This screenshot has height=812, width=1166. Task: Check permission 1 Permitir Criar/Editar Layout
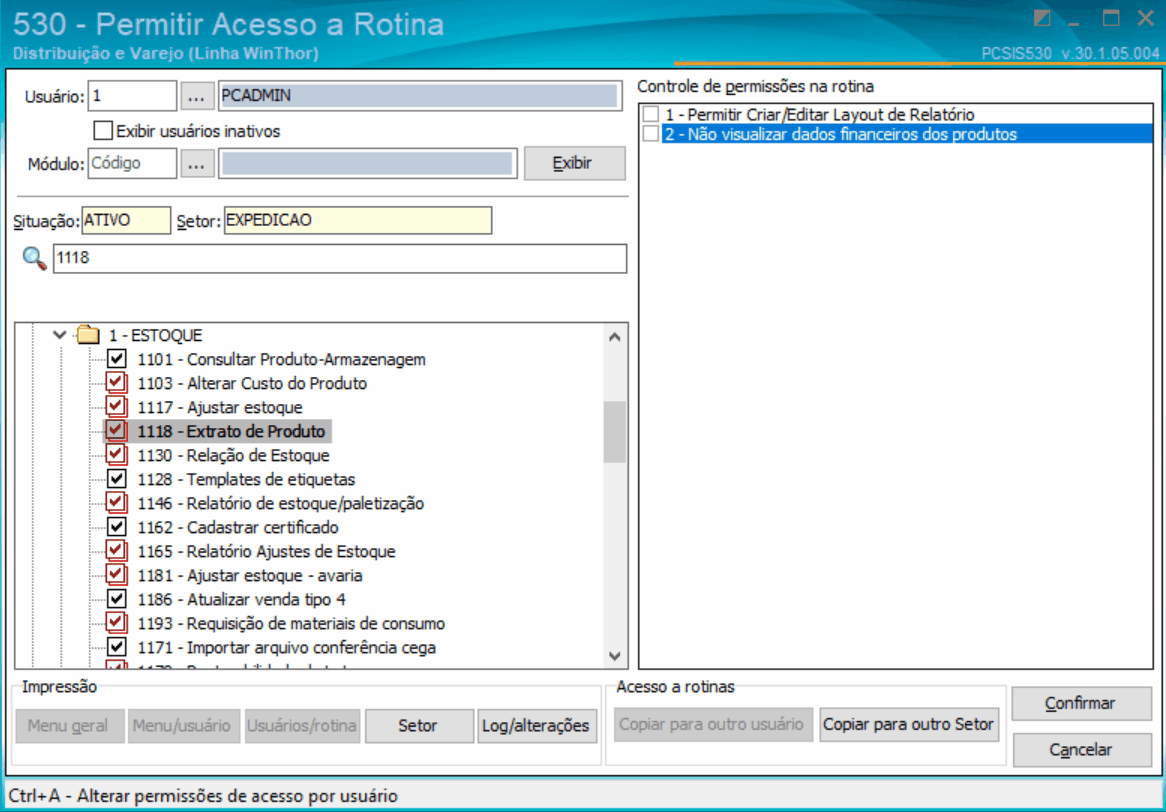[x=651, y=115]
